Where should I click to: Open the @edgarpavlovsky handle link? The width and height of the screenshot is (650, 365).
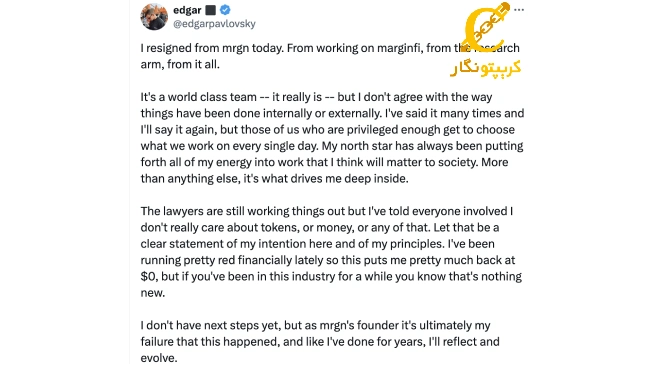[214, 24]
